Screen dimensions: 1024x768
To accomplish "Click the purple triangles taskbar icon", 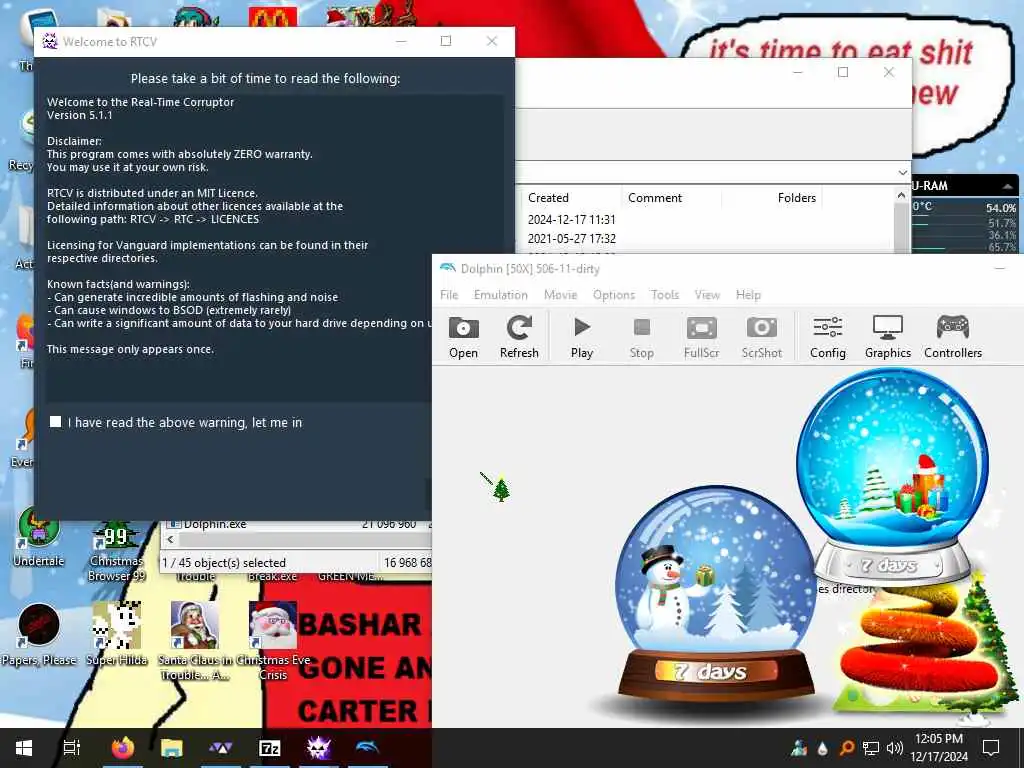I will (x=221, y=748).
